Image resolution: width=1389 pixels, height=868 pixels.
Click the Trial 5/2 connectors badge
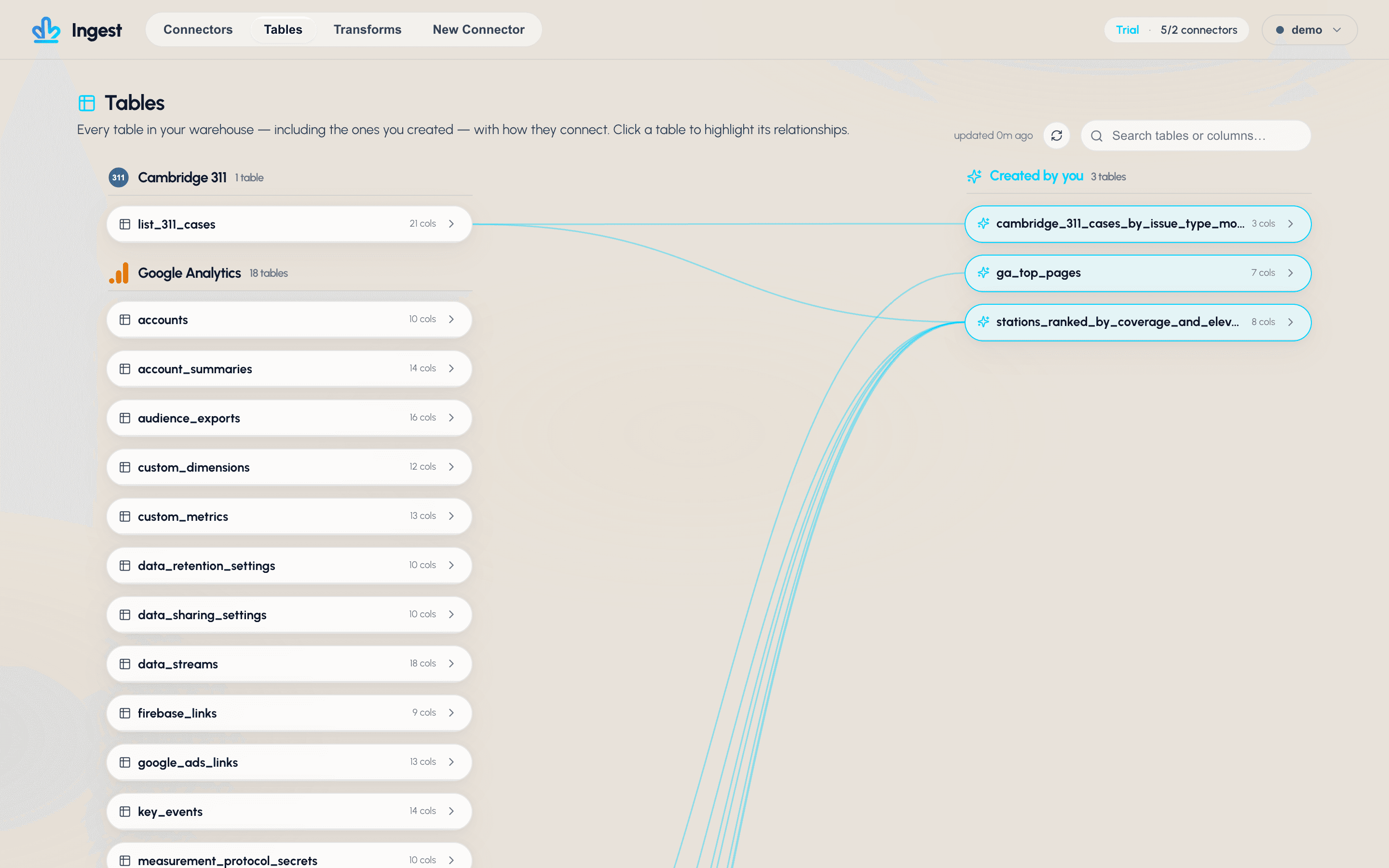(x=1176, y=30)
